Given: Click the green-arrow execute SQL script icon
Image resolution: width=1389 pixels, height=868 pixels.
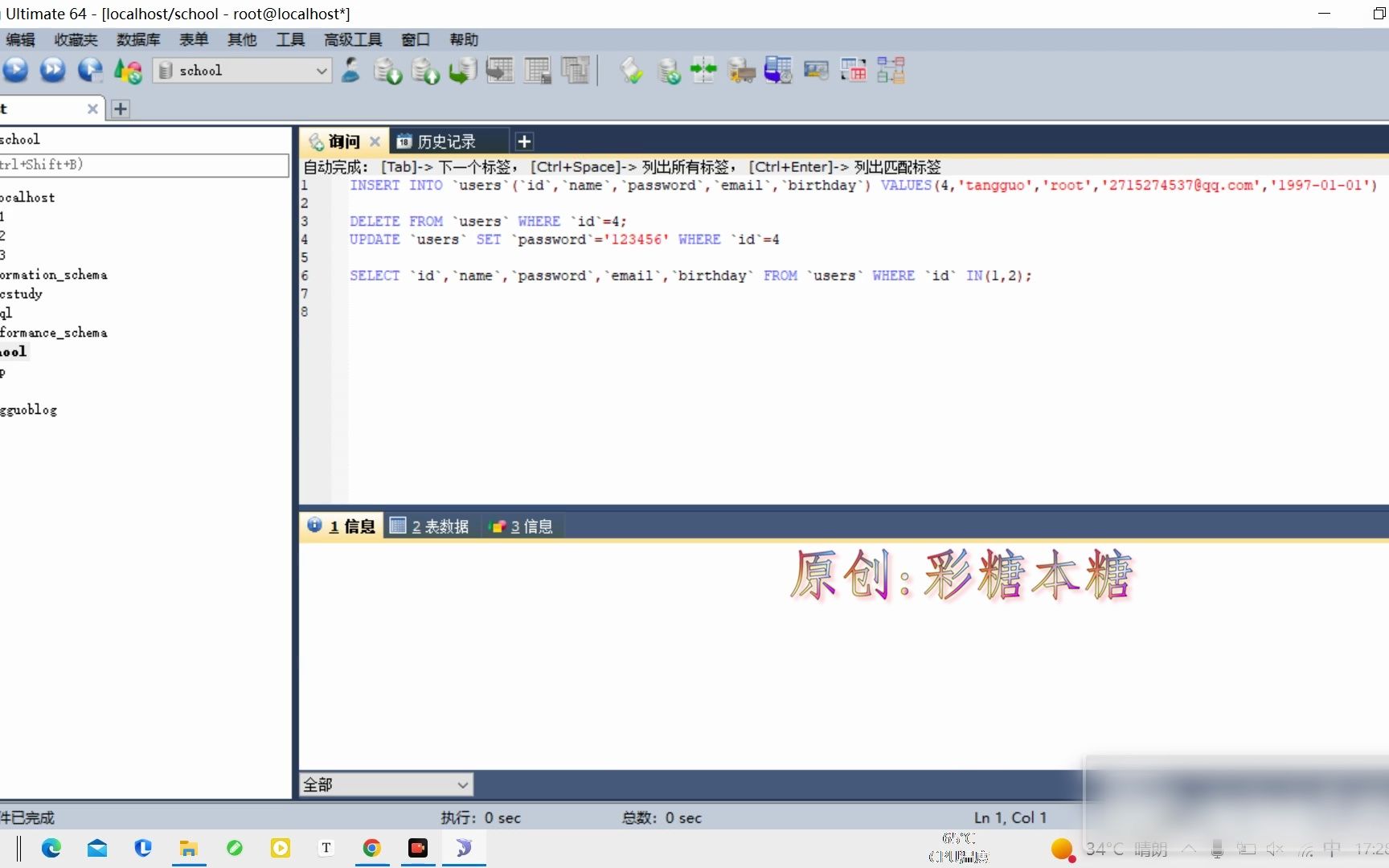Looking at the screenshot, I should (x=463, y=71).
